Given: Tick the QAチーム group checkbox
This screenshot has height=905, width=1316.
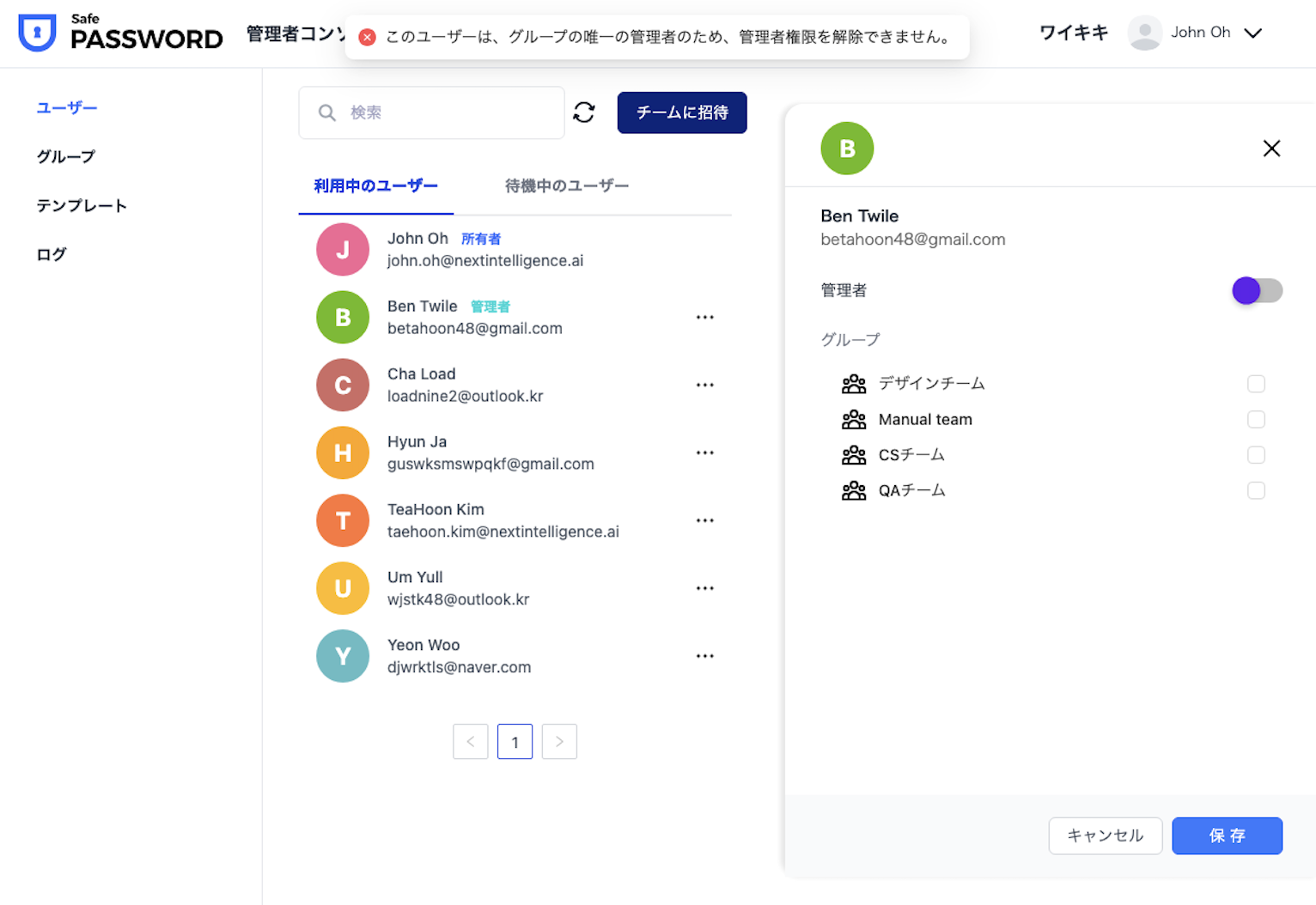Looking at the screenshot, I should coord(1255,491).
